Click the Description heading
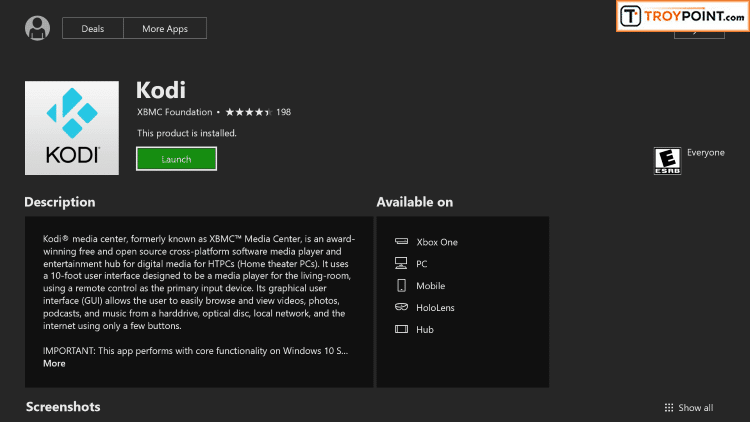The width and height of the screenshot is (750, 422). 60,202
